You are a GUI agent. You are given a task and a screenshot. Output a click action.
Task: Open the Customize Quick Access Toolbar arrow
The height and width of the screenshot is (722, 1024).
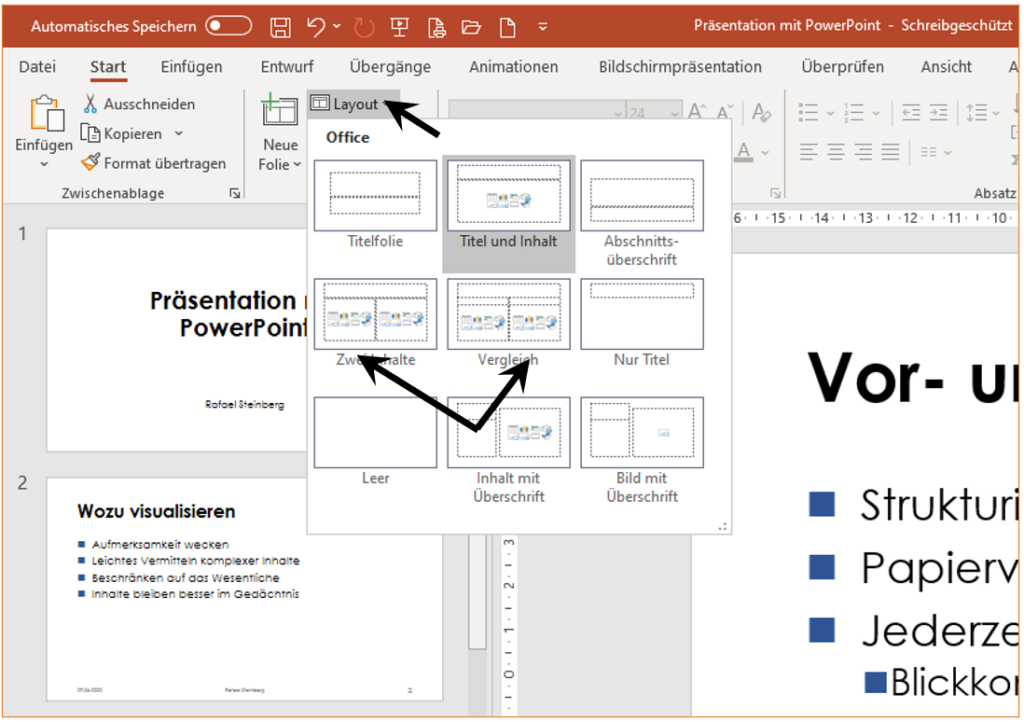click(x=543, y=27)
